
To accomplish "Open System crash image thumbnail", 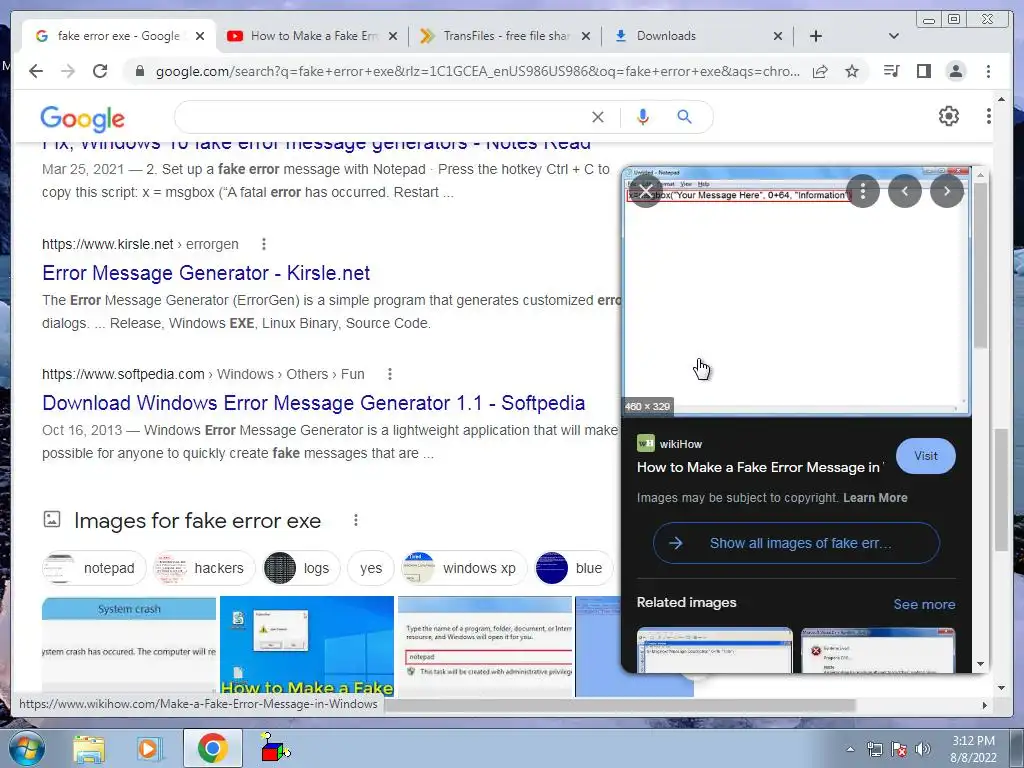I will [x=129, y=645].
